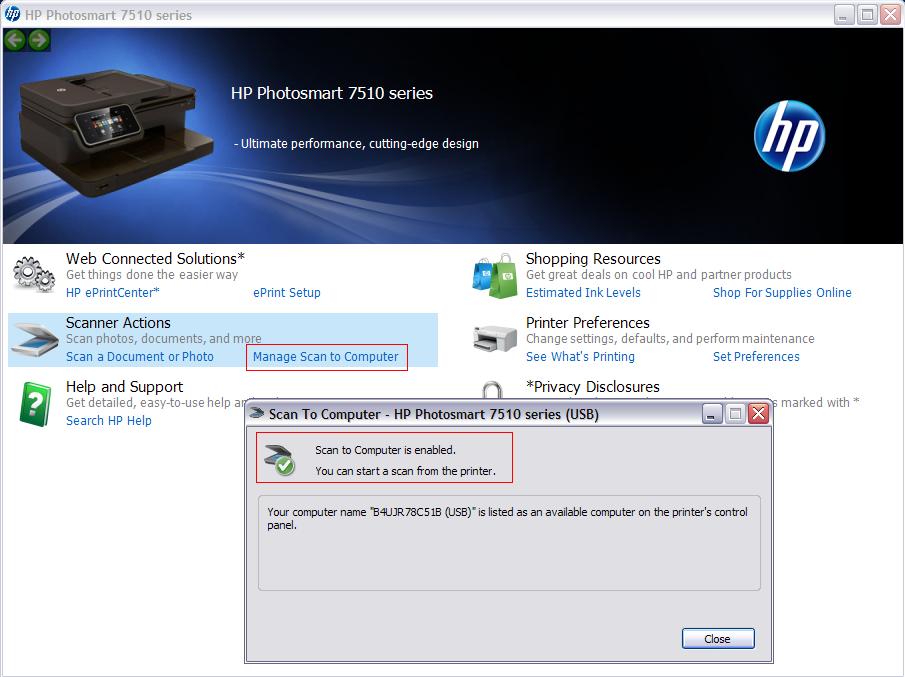This screenshot has height=677, width=905.
Task: Click the Web Connected Solutions heading
Action: [155, 259]
